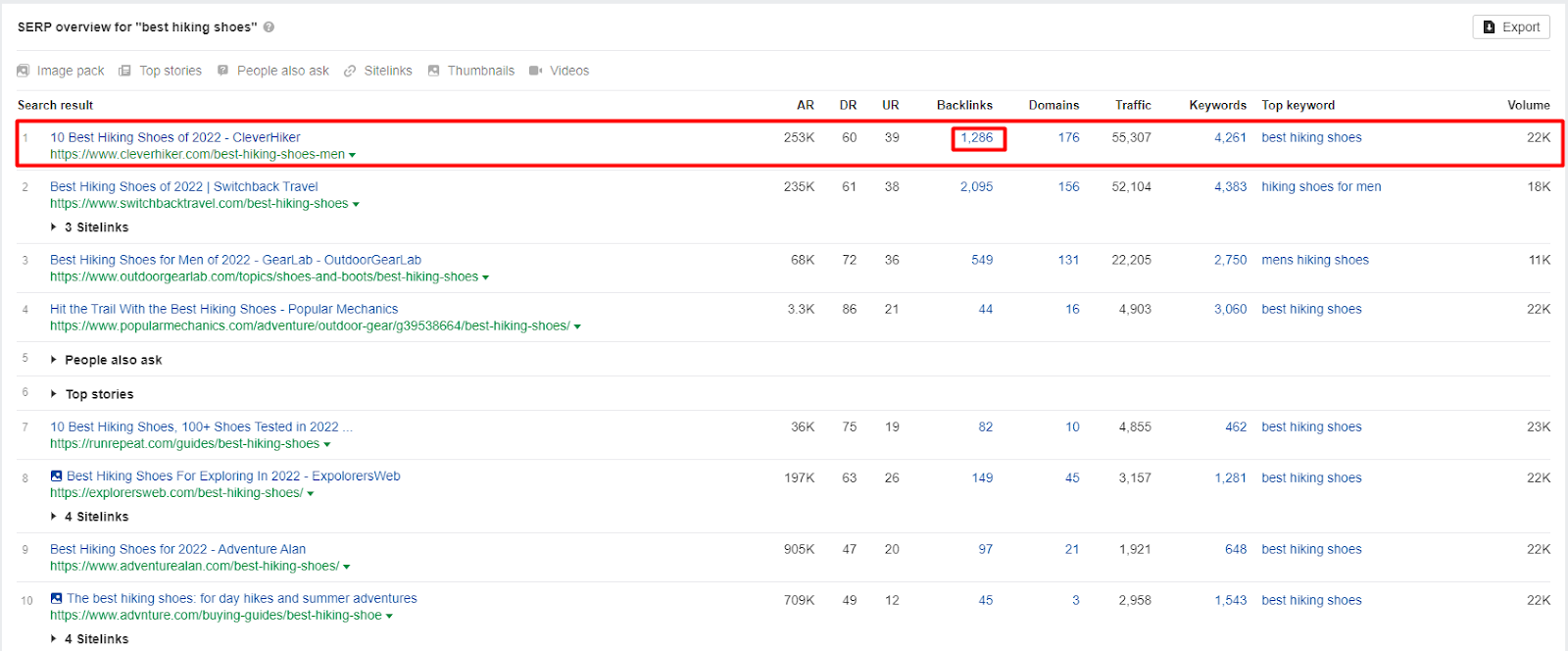
Task: Expand 4 Sitelinks under advnture result
Action: click(90, 639)
